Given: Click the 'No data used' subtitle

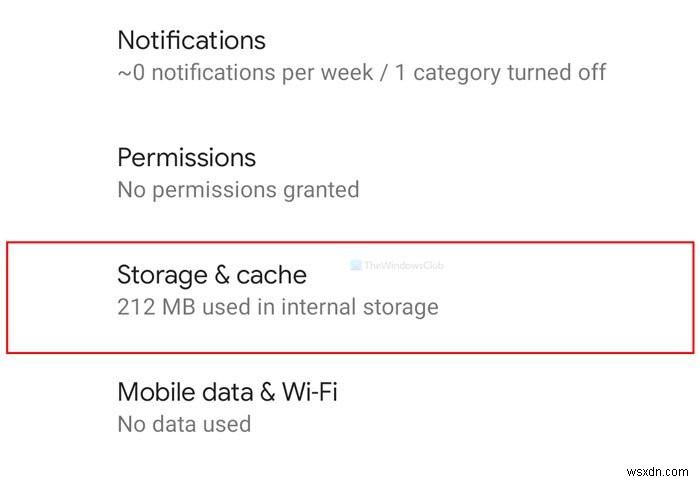Looking at the screenshot, I should pos(184,423).
